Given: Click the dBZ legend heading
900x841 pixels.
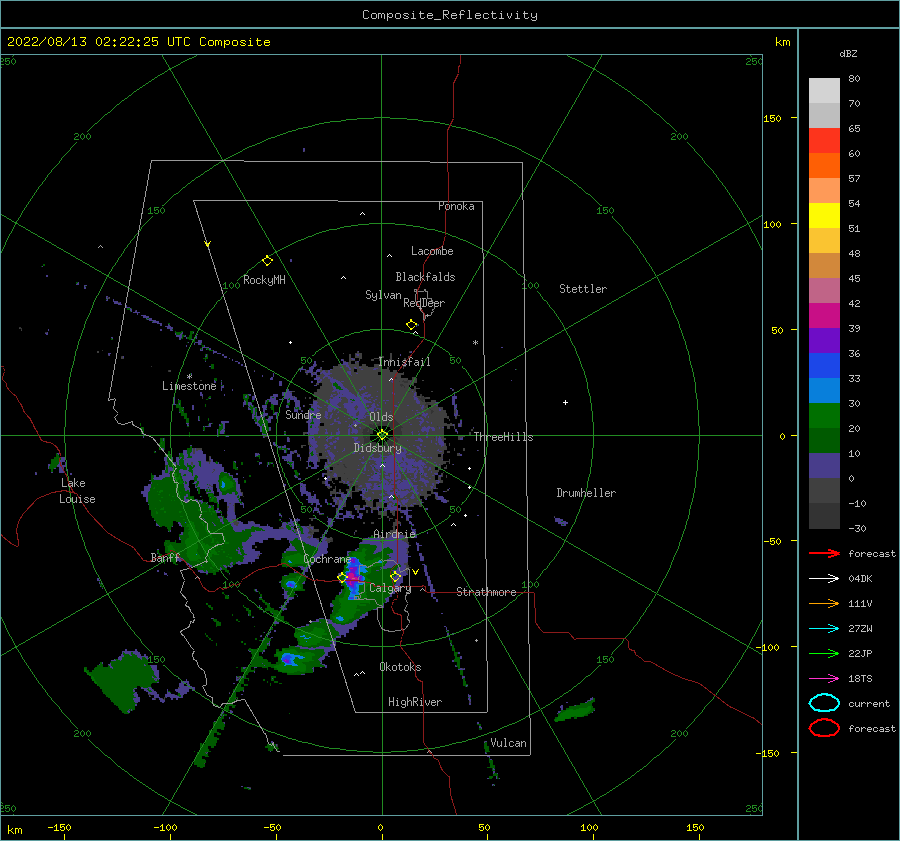Looking at the screenshot, I should [848, 53].
